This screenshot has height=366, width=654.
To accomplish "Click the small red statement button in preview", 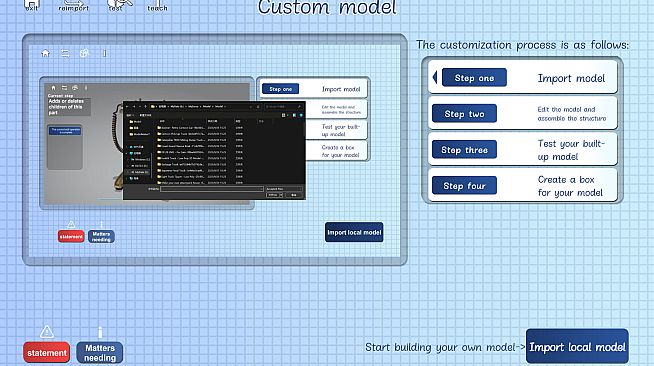I will pyautogui.click(x=71, y=236).
